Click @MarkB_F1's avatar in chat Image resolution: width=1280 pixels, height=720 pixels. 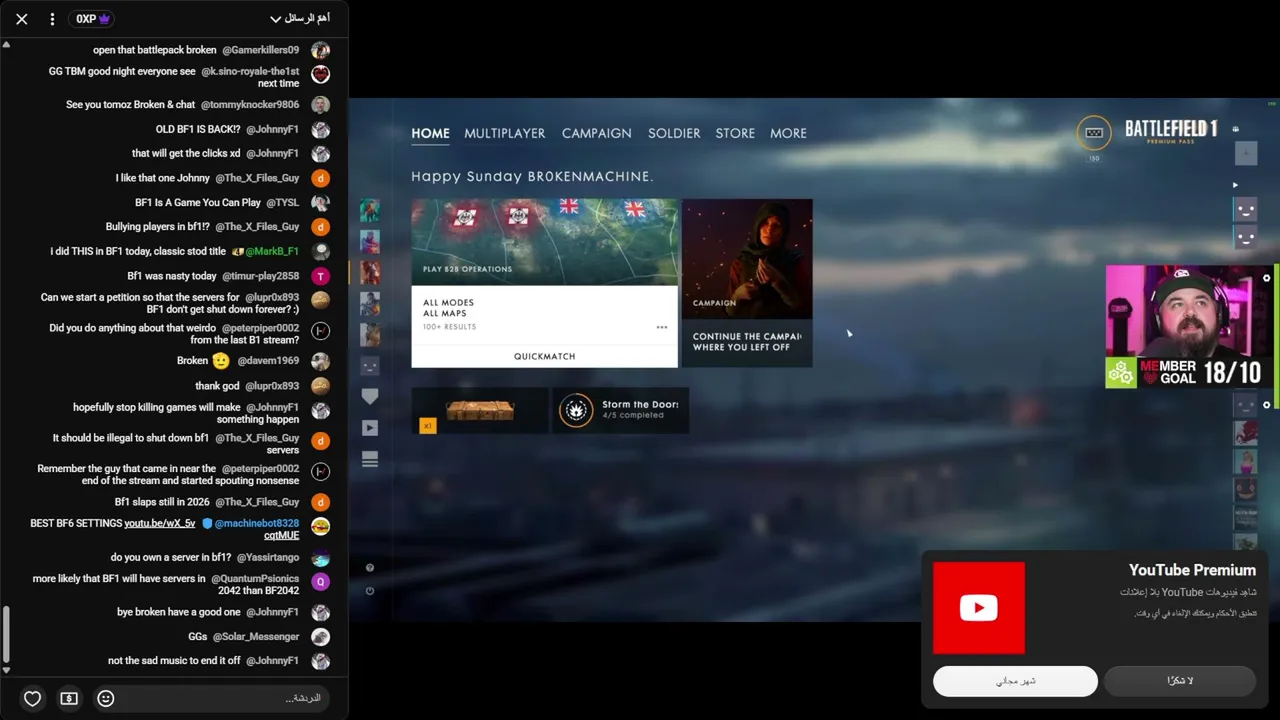pos(320,252)
